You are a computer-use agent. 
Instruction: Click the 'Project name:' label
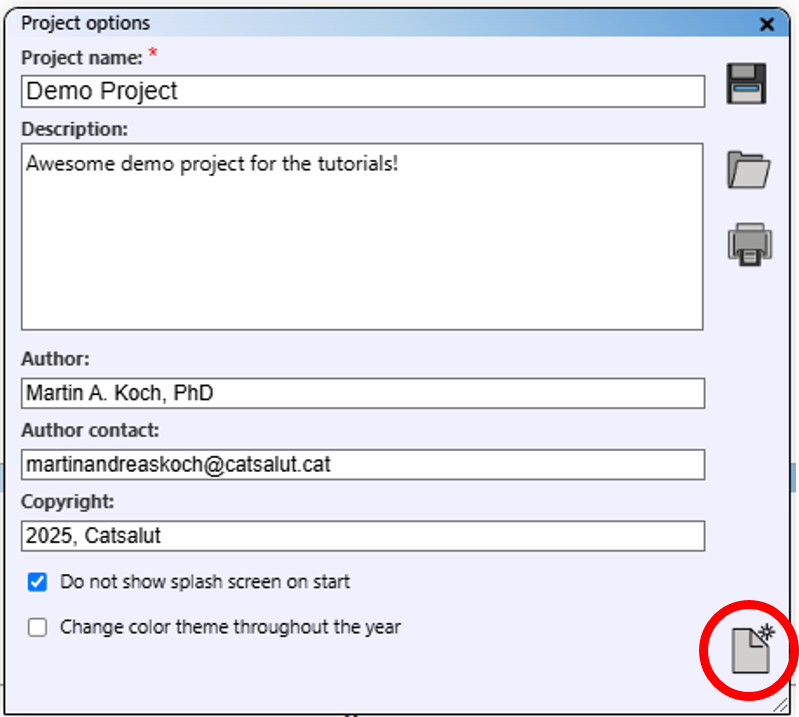tap(80, 57)
